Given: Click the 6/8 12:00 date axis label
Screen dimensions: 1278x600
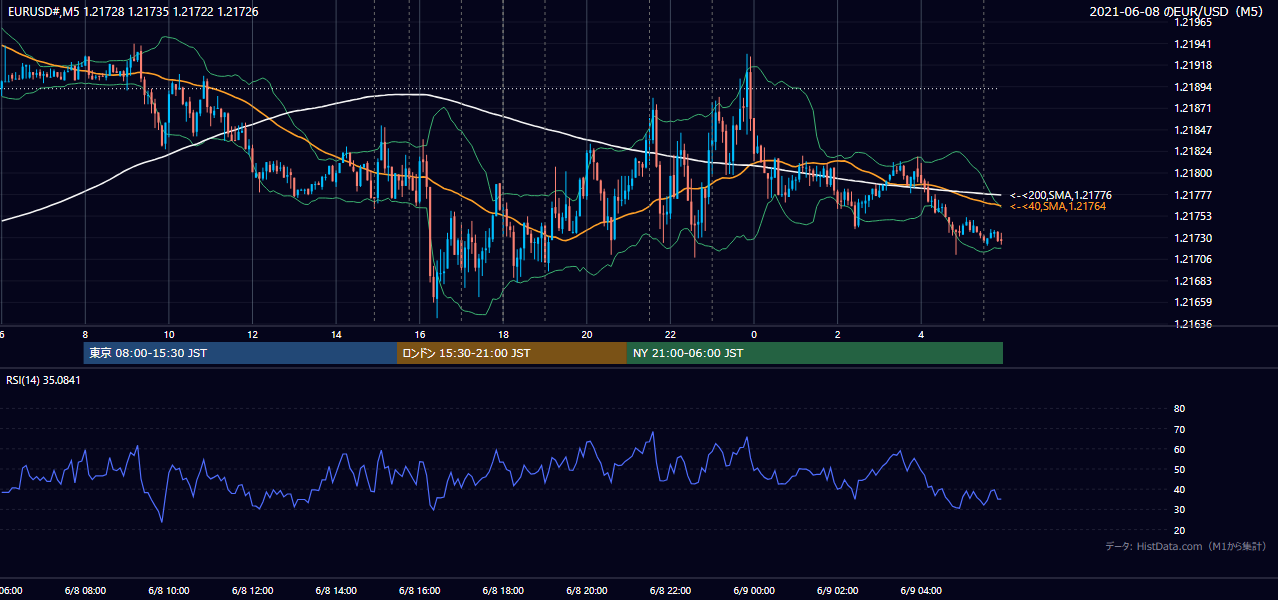Looking at the screenshot, I should pos(251,591).
